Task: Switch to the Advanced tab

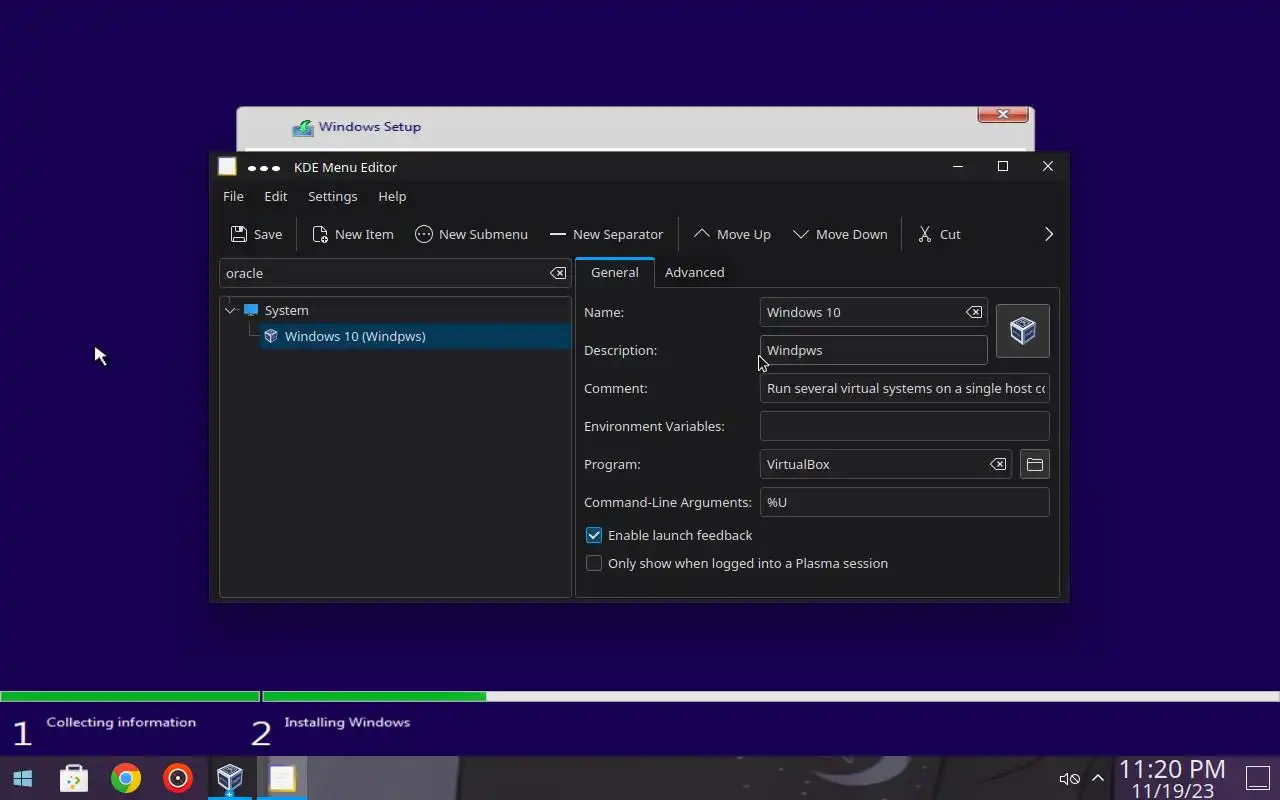Action: point(694,272)
